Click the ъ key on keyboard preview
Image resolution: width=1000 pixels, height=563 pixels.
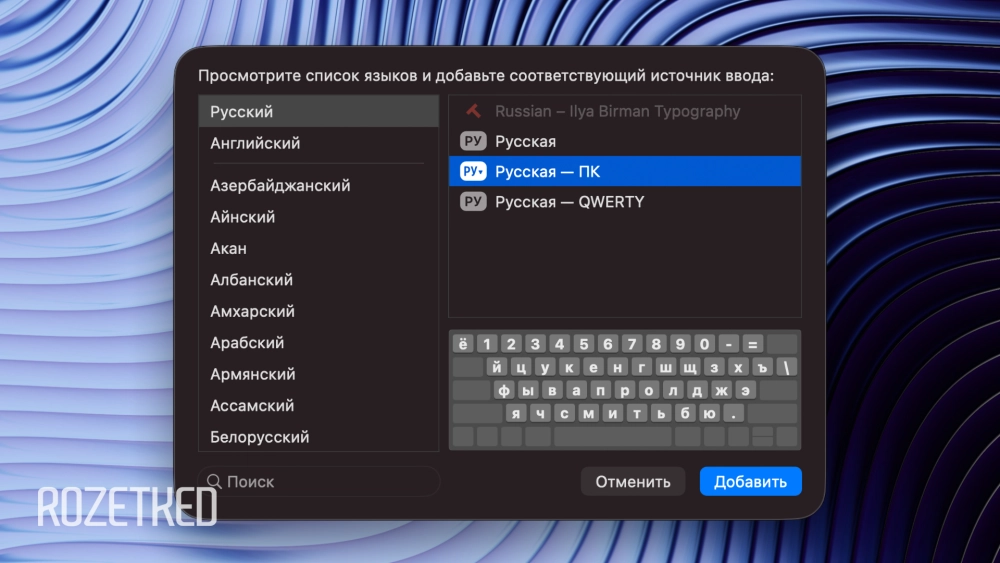click(x=762, y=366)
